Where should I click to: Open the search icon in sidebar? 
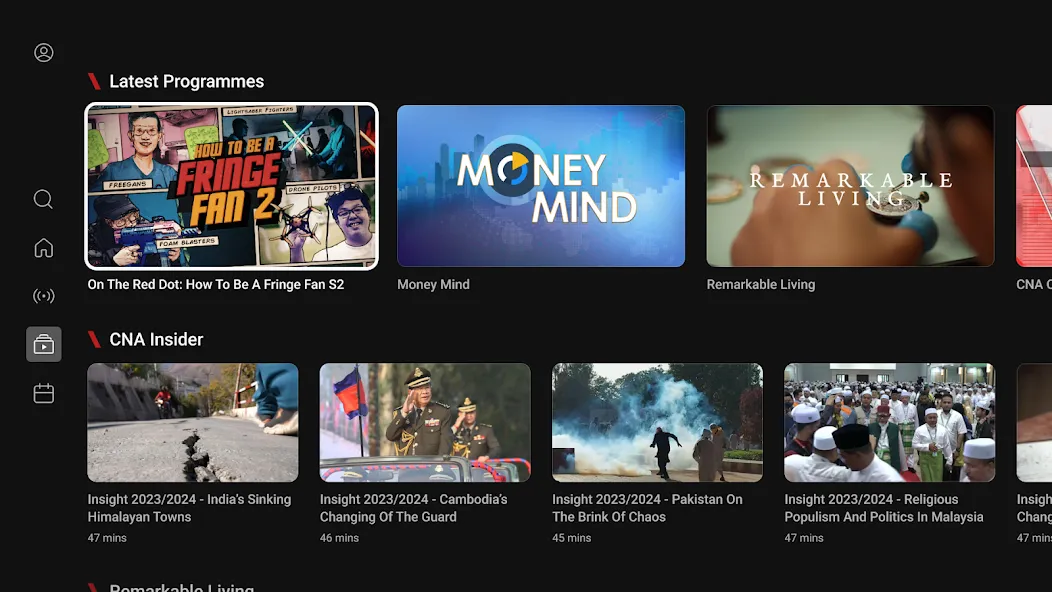[x=44, y=199]
